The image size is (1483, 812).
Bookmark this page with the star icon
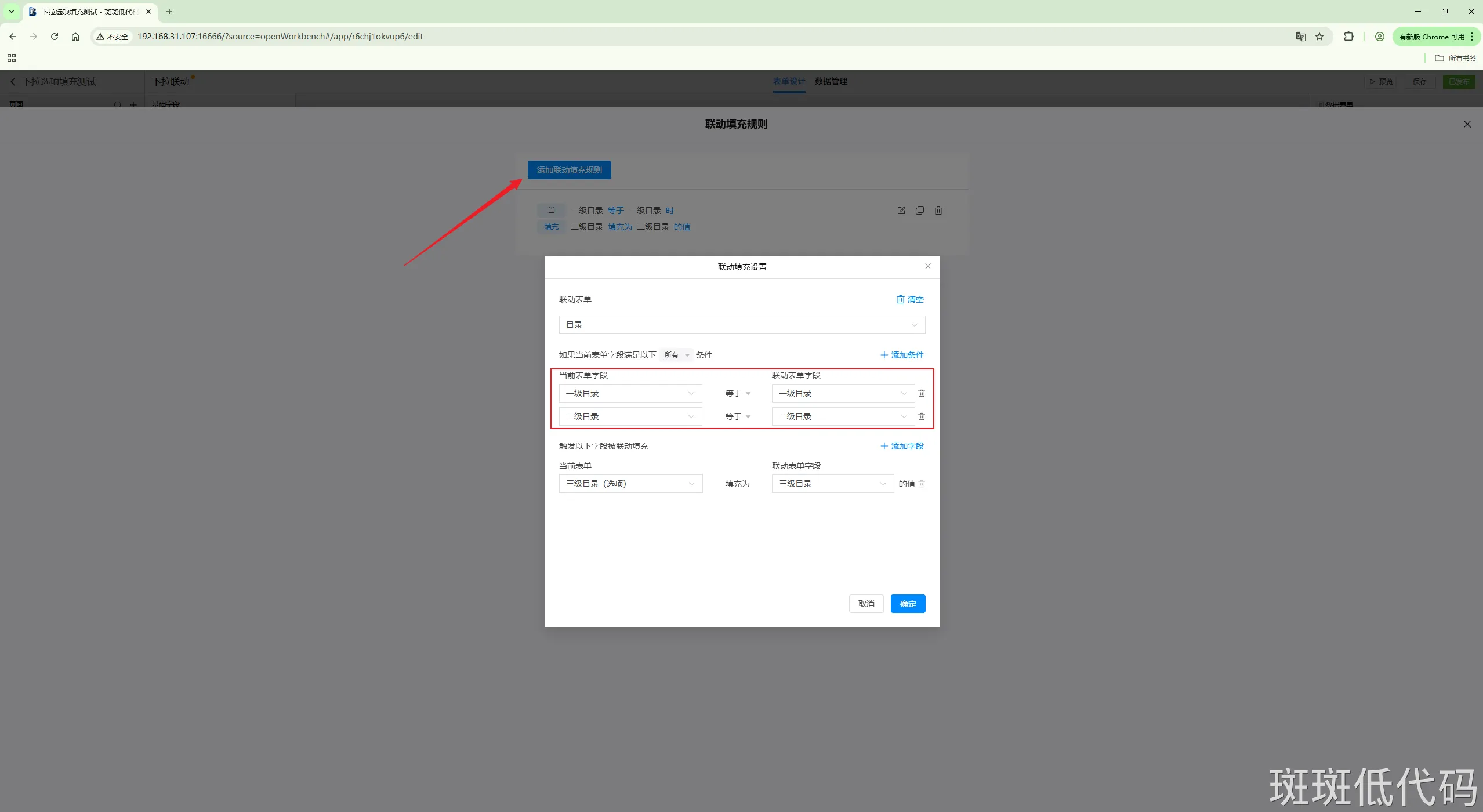point(1319,37)
